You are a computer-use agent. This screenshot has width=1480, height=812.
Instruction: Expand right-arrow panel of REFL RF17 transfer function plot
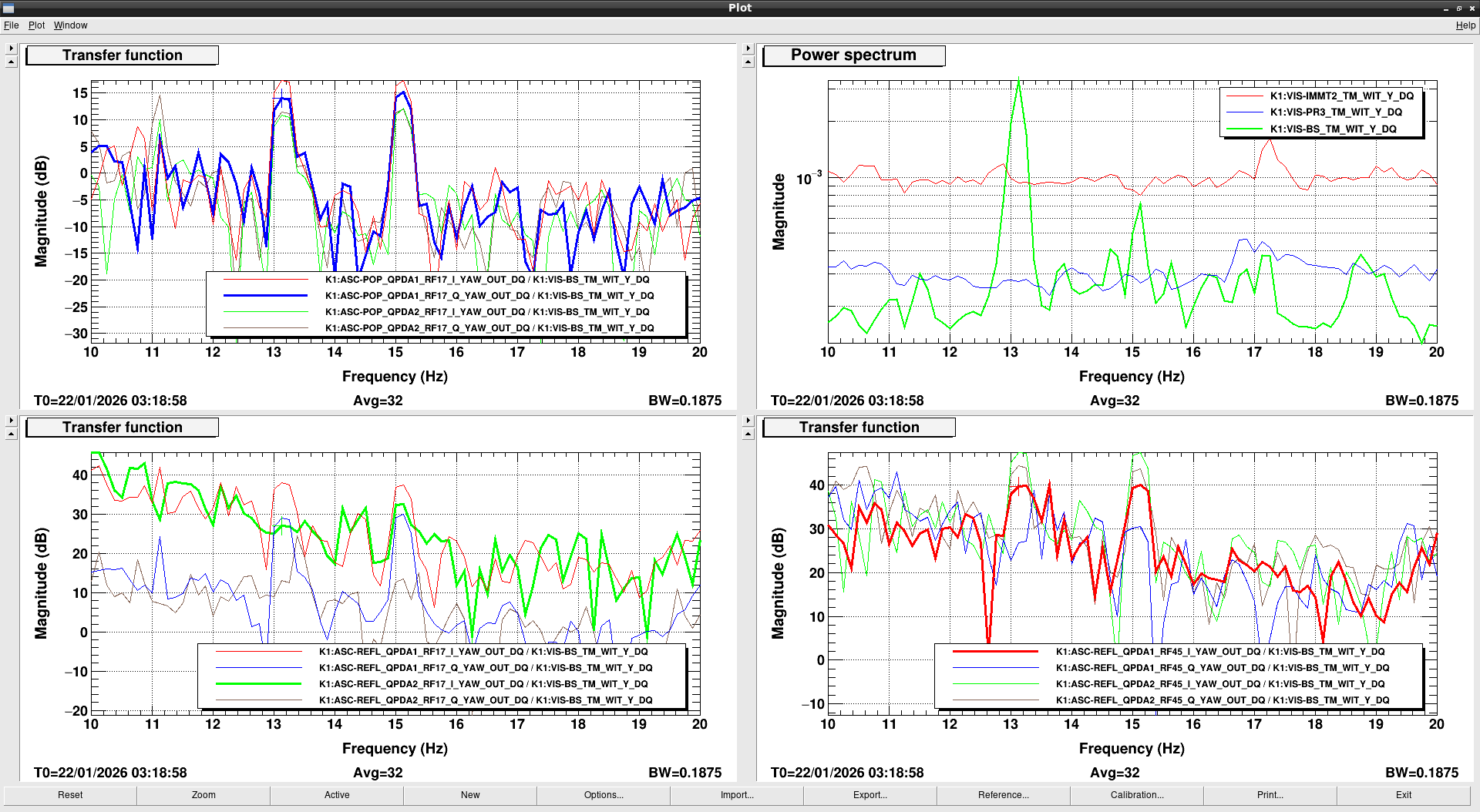pyautogui.click(x=11, y=420)
